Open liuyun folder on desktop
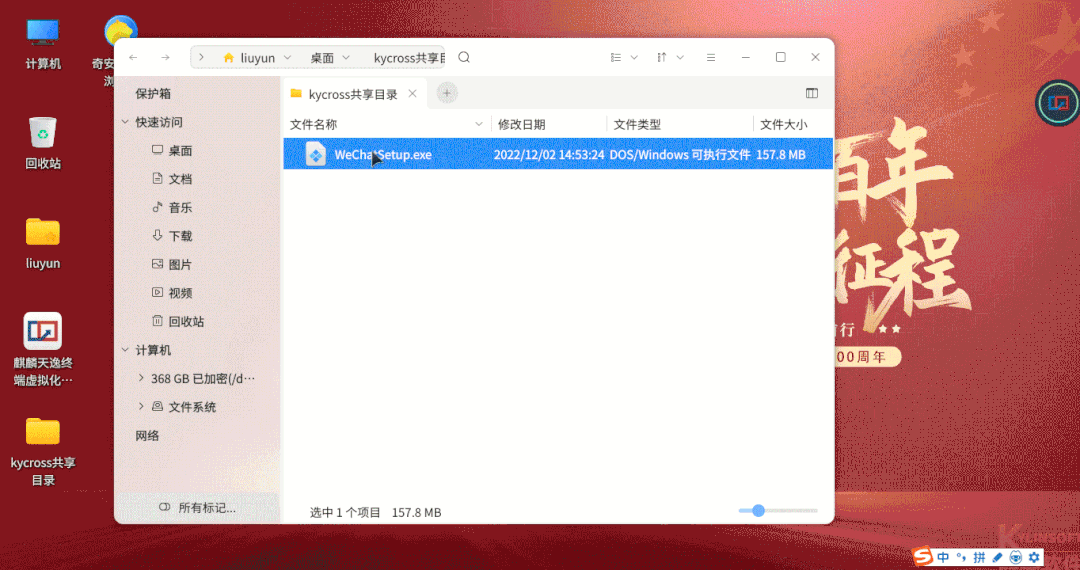 tap(43, 244)
